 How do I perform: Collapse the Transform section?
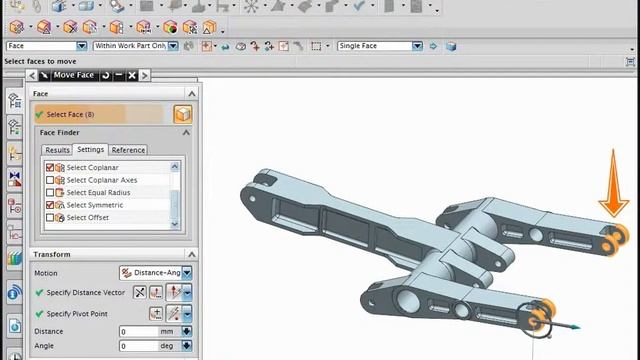click(x=191, y=254)
